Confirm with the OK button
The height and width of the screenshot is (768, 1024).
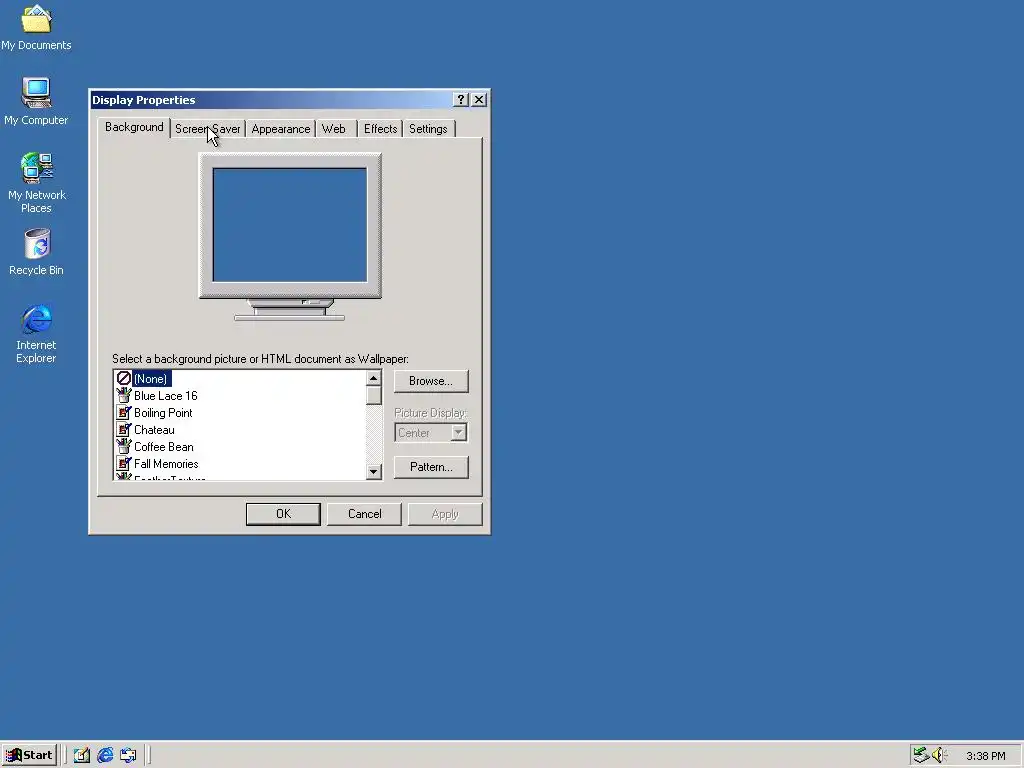[283, 514]
